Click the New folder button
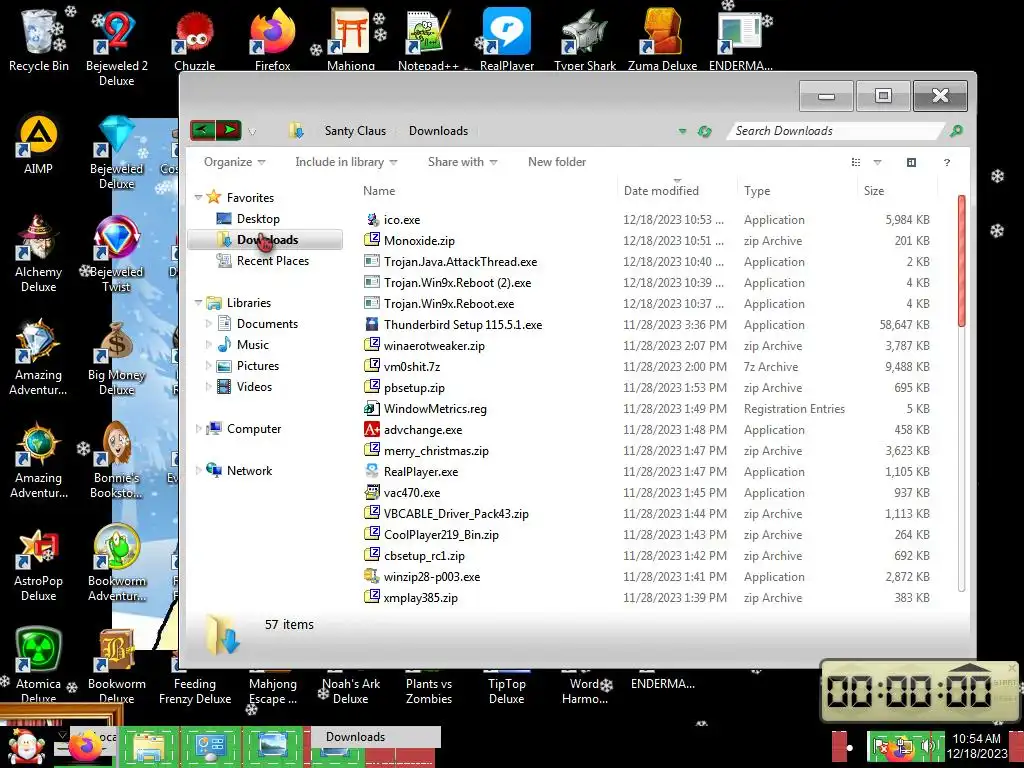Image resolution: width=1024 pixels, height=768 pixels. [x=557, y=162]
